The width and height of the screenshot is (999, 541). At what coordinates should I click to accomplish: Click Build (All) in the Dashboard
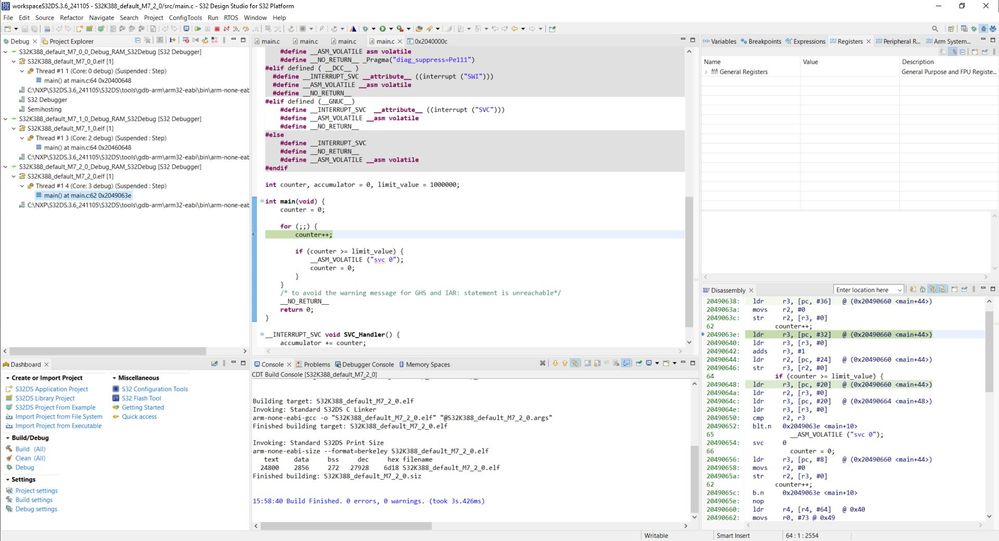pos(30,449)
